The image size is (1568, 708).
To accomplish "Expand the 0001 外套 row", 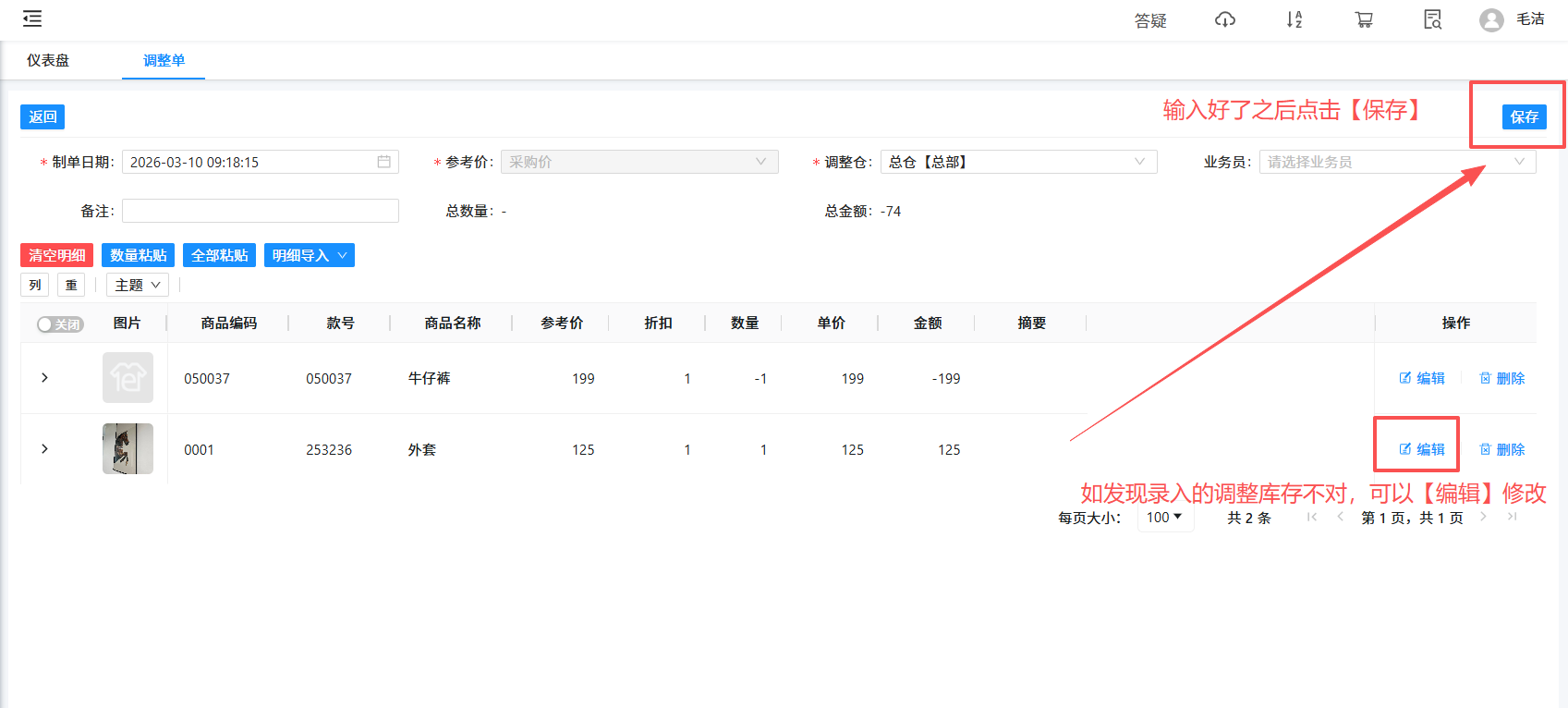I will pyautogui.click(x=44, y=449).
